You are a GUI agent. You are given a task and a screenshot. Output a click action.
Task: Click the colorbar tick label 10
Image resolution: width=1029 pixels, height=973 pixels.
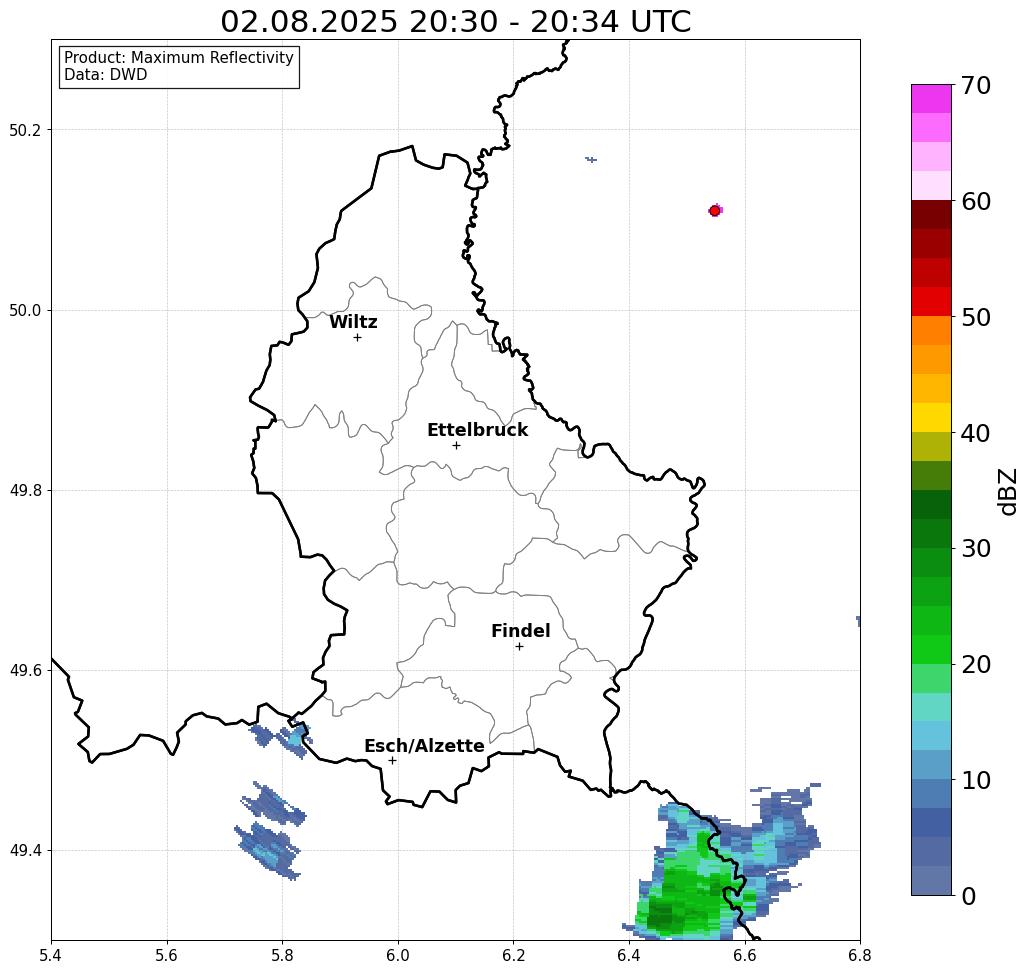[x=975, y=780]
